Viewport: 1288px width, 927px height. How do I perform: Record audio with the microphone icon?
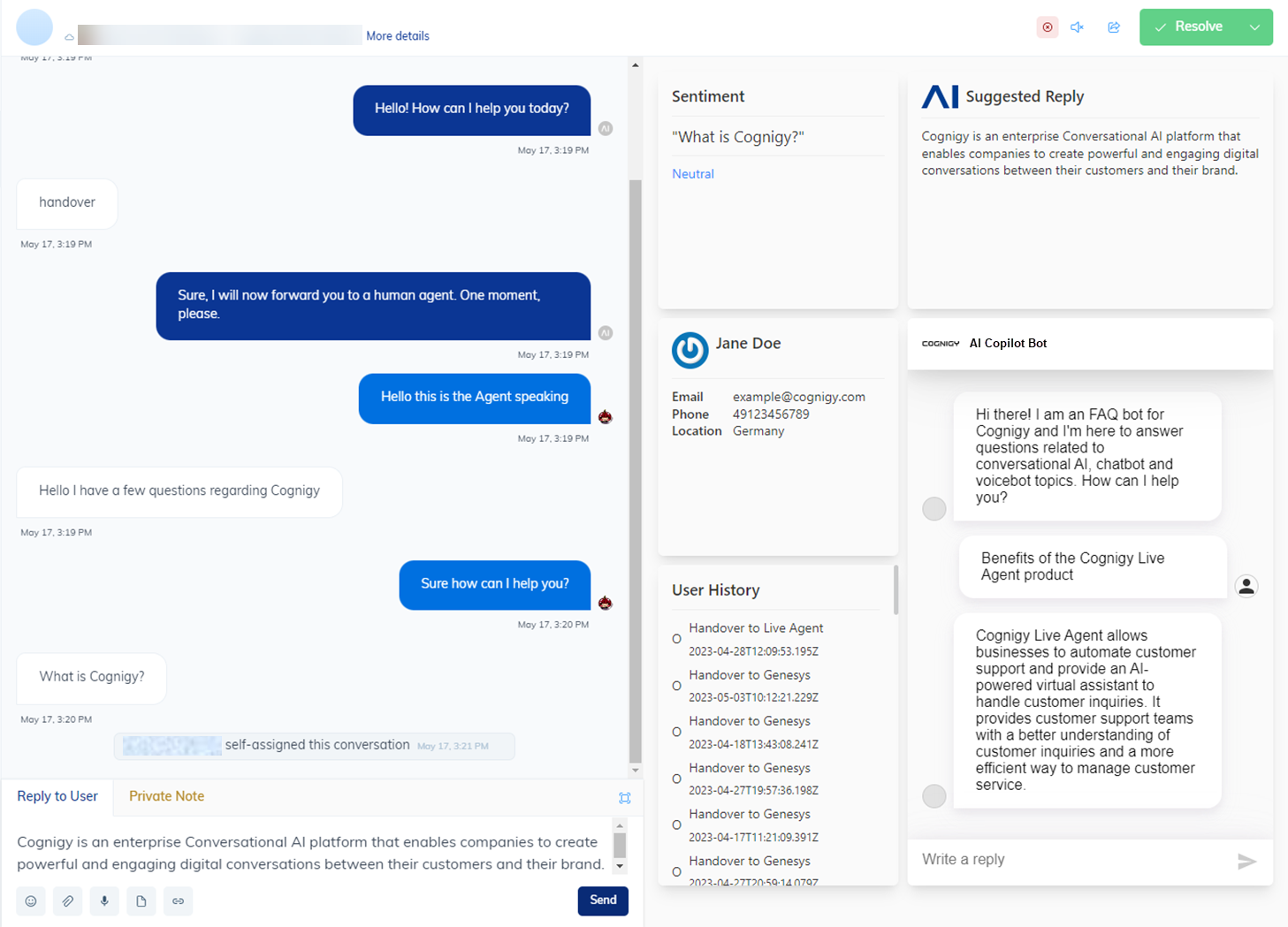coord(104,900)
